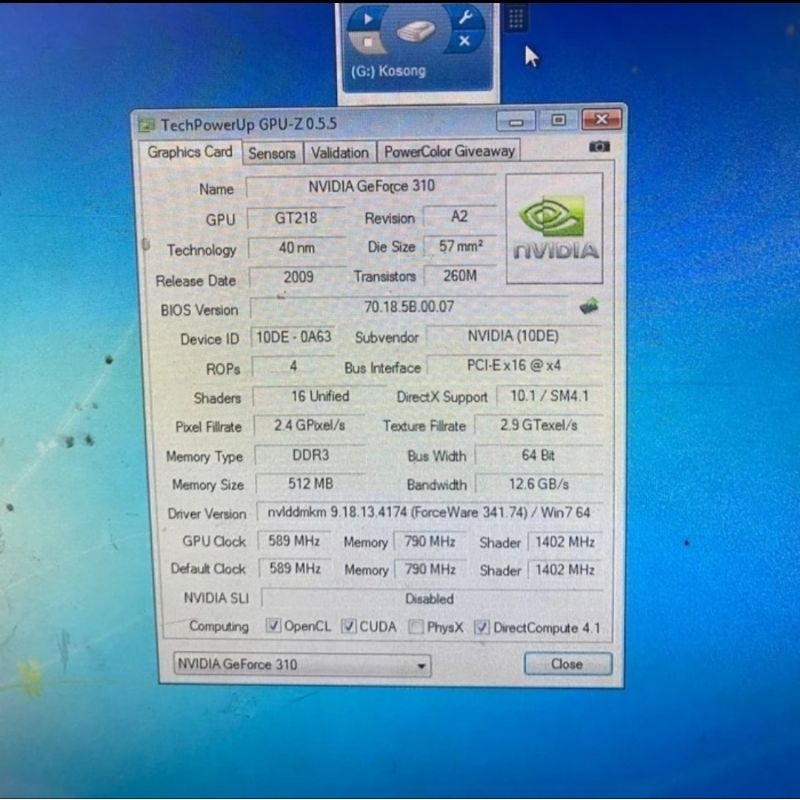This screenshot has width=800, height=800.
Task: Click the Release Date value 2009
Action: (298, 277)
